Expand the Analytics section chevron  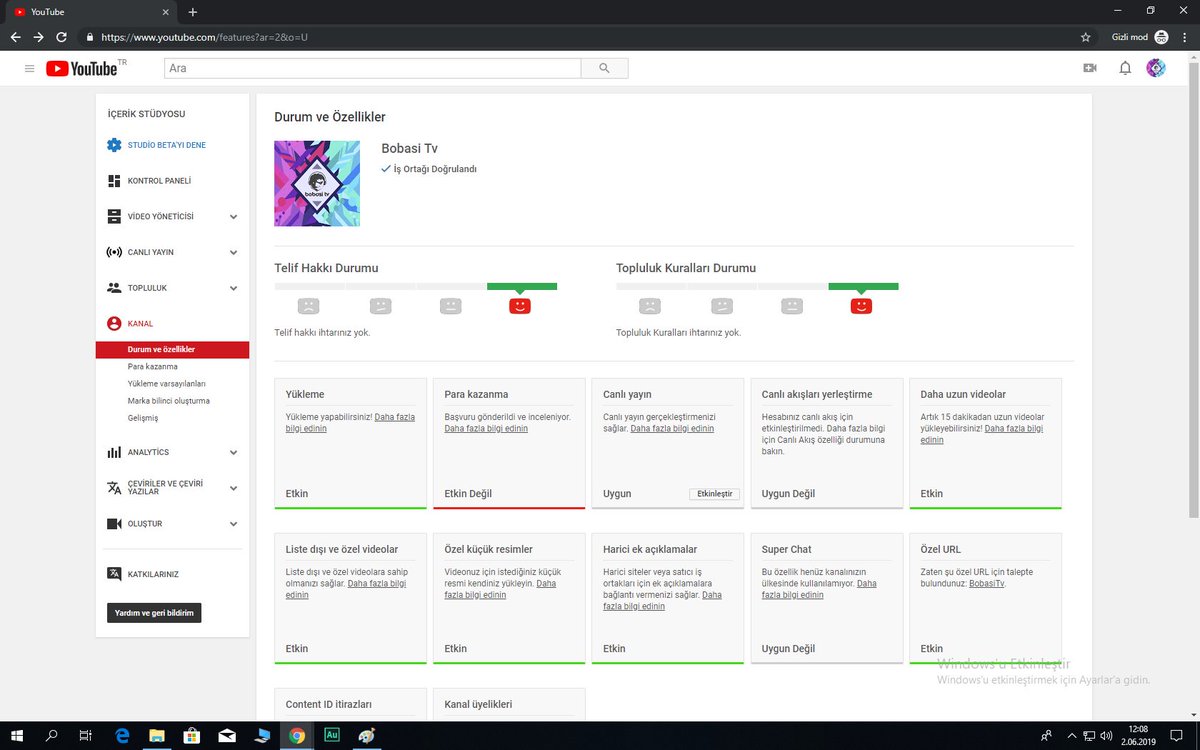pyautogui.click(x=233, y=453)
